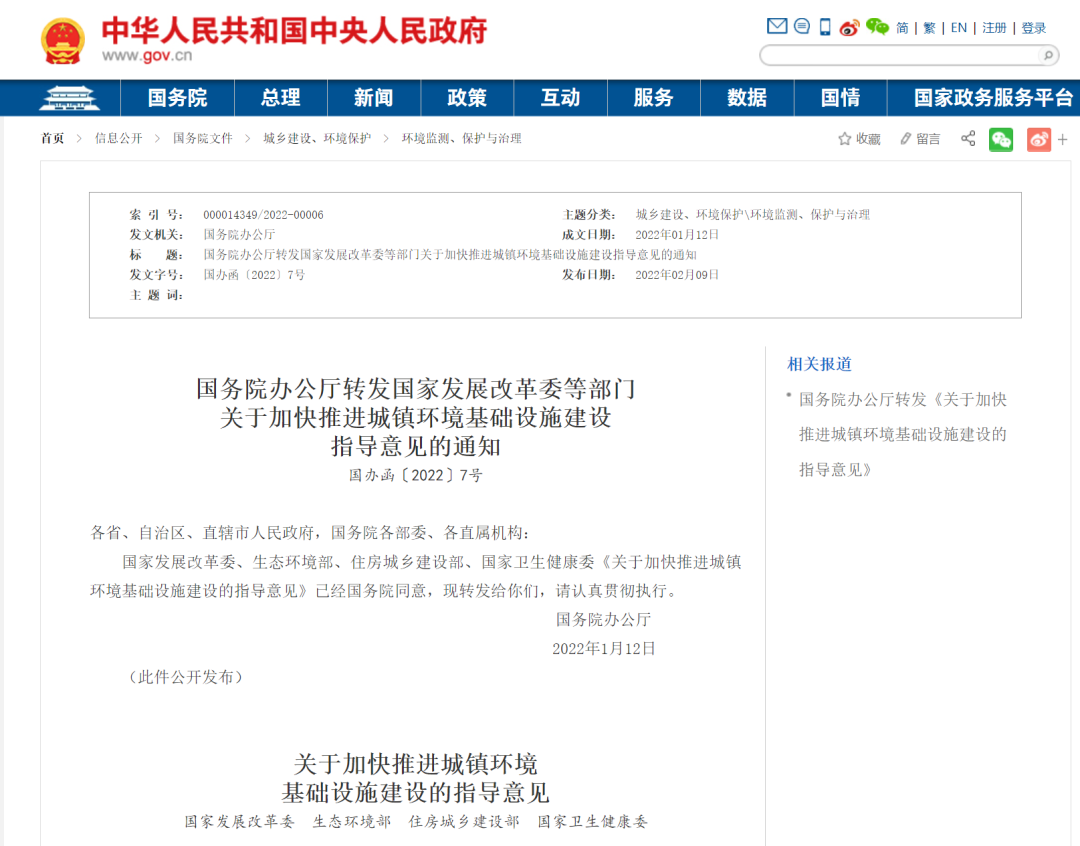Image resolution: width=1080 pixels, height=846 pixels.
Task: Expand more share options with the plus icon
Action: (x=1062, y=139)
